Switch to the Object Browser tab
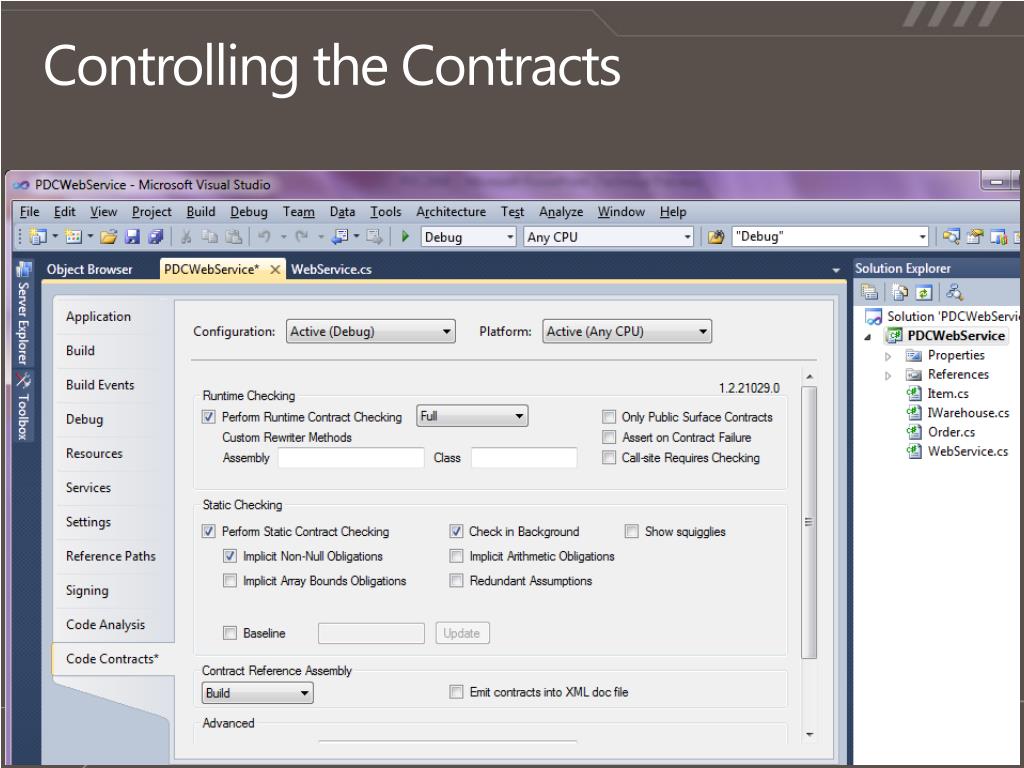 89,269
